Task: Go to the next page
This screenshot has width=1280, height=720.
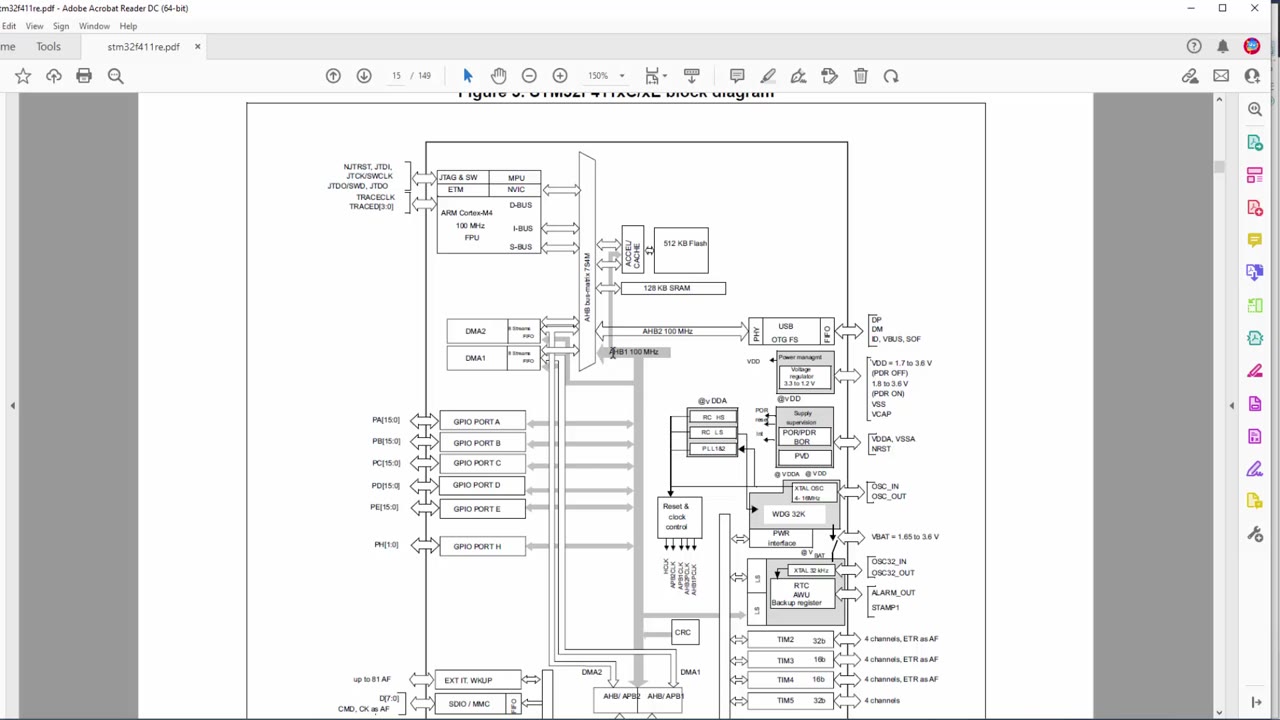Action: coord(364,76)
